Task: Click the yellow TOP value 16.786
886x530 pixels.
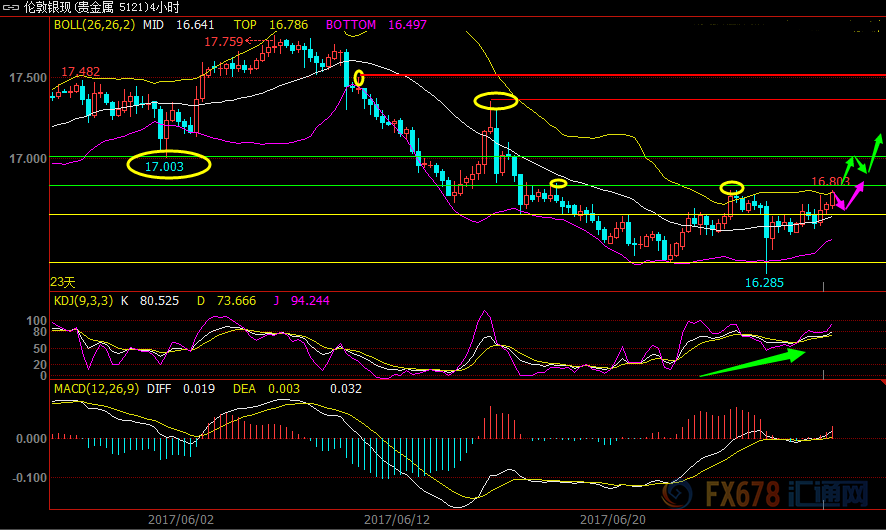Action: 285,24
